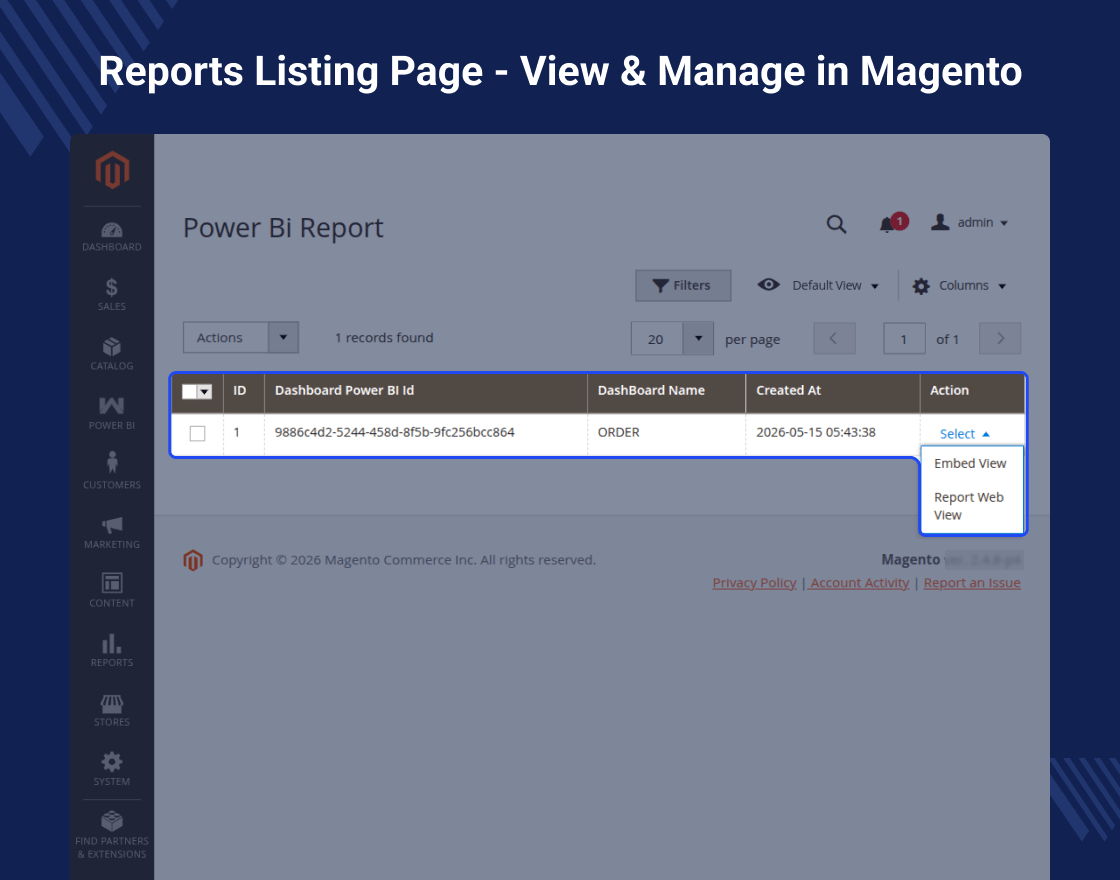Viewport: 1120px width, 880px height.
Task: Open the Catalog sidebar menu
Action: tap(112, 354)
